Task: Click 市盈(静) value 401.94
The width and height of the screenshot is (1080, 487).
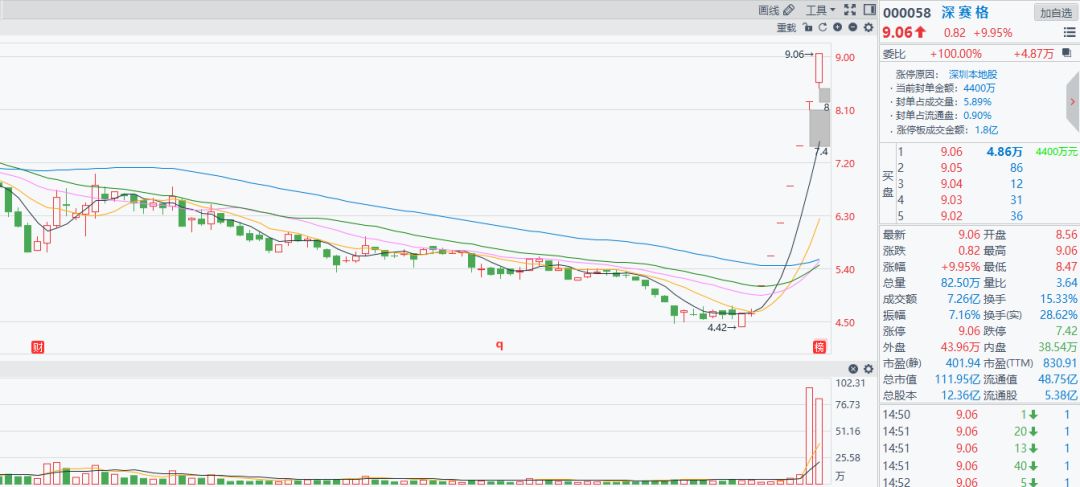Action: [x=962, y=363]
